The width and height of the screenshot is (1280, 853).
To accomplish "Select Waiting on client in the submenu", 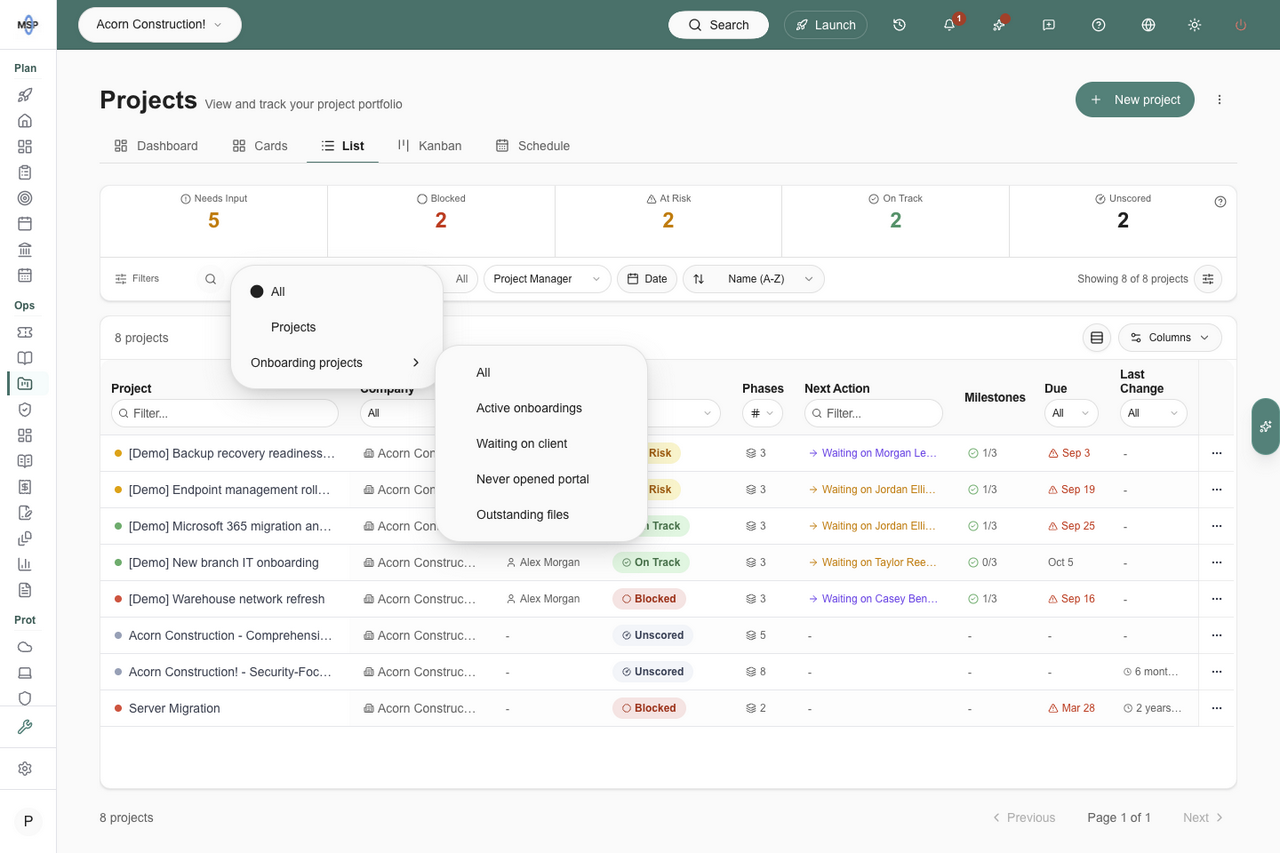I will 541,444.
